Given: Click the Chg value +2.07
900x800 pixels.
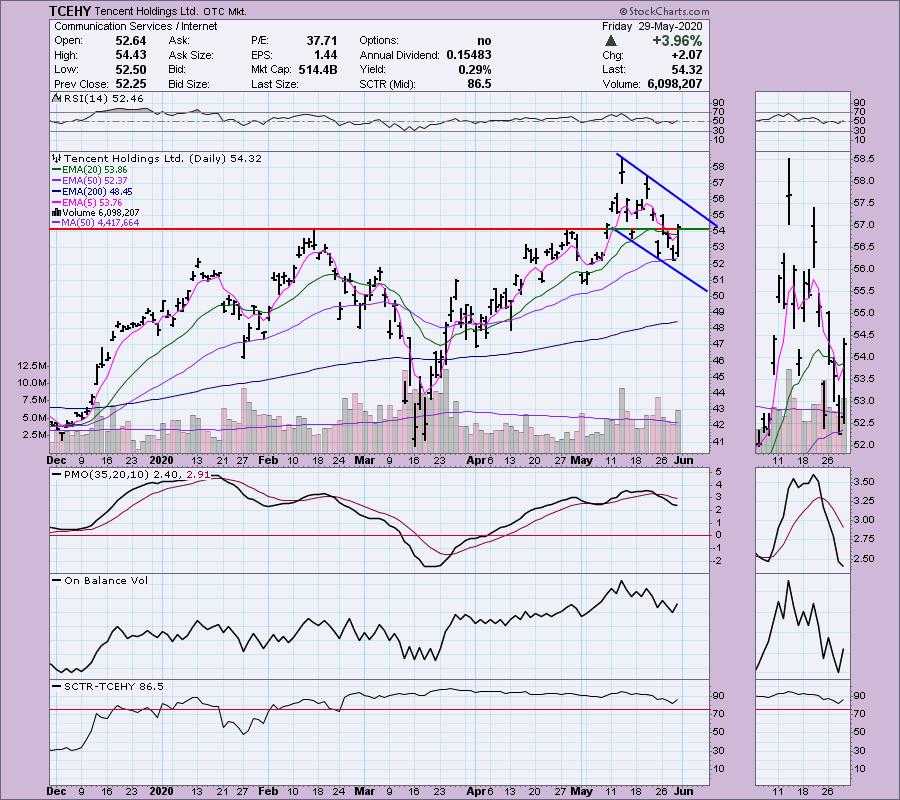Looking at the screenshot, I should [x=688, y=55].
